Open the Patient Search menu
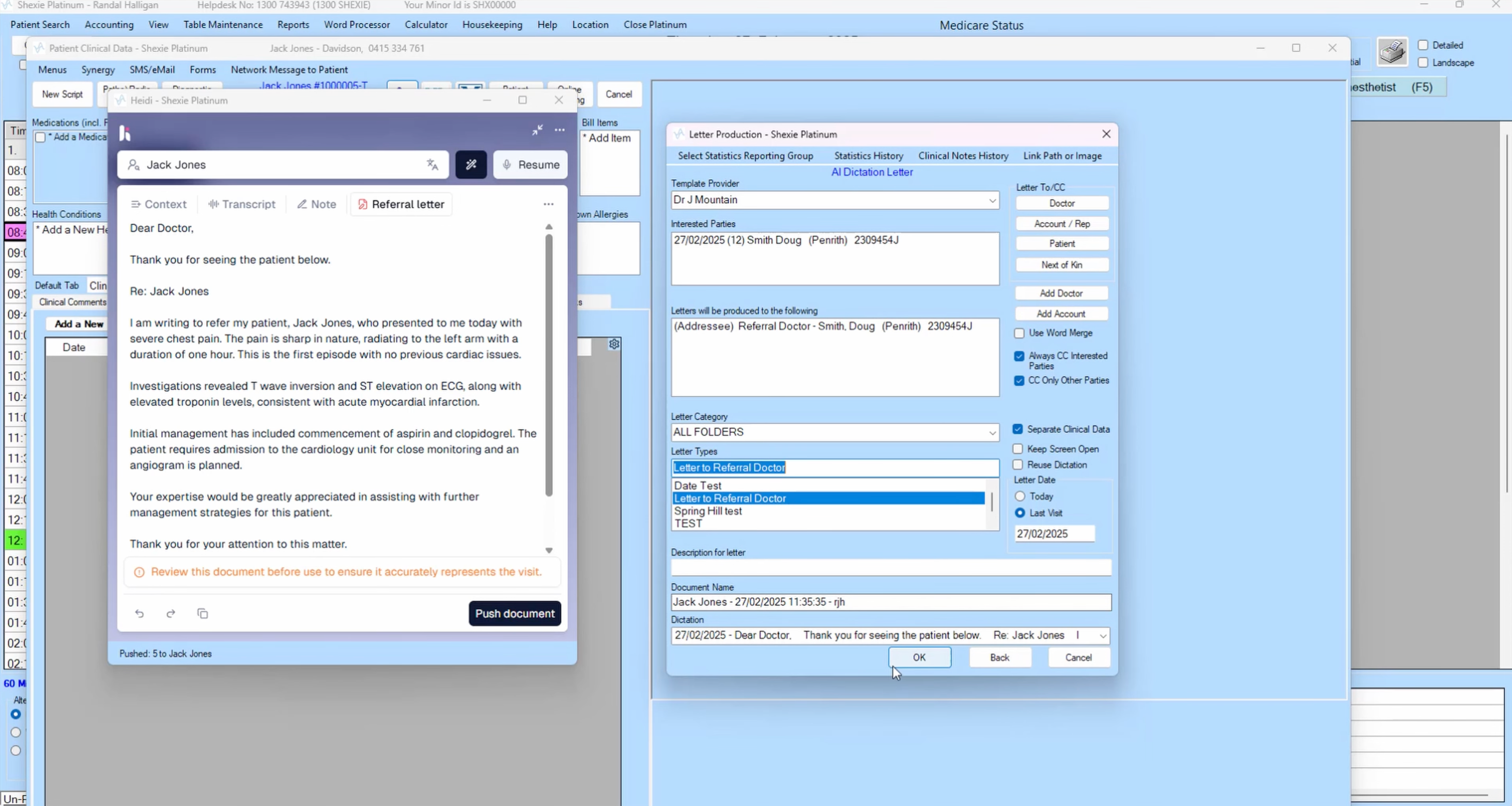Viewport: 1512px width, 806px height. click(x=40, y=25)
